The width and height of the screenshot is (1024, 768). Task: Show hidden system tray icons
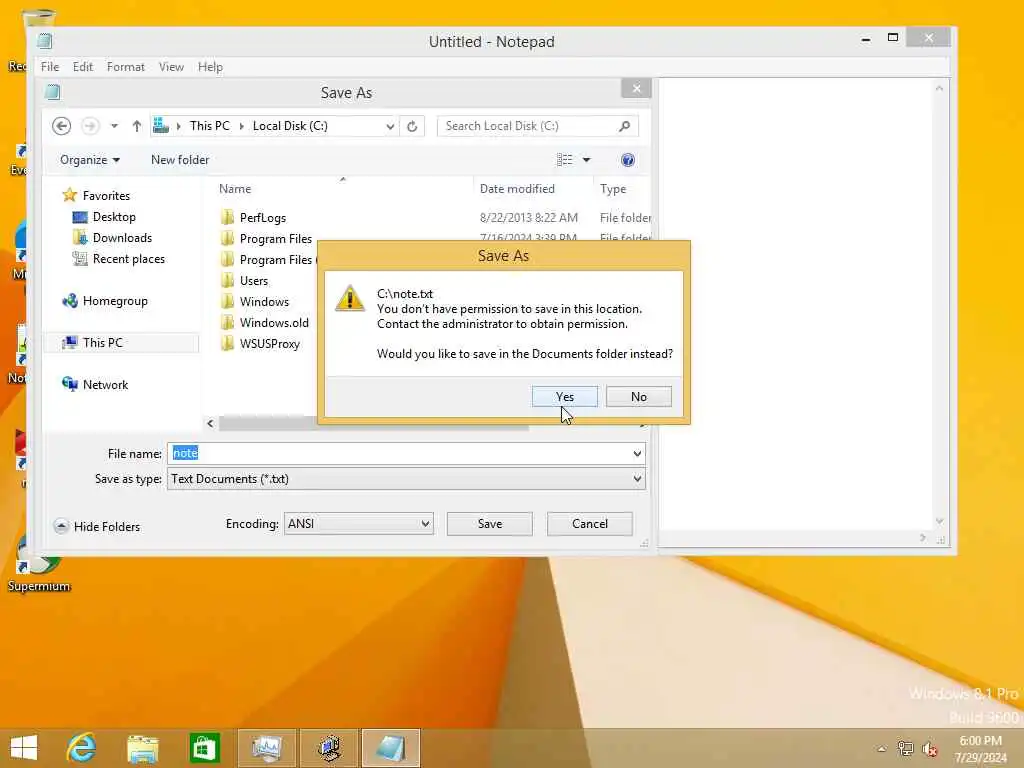[882, 749]
